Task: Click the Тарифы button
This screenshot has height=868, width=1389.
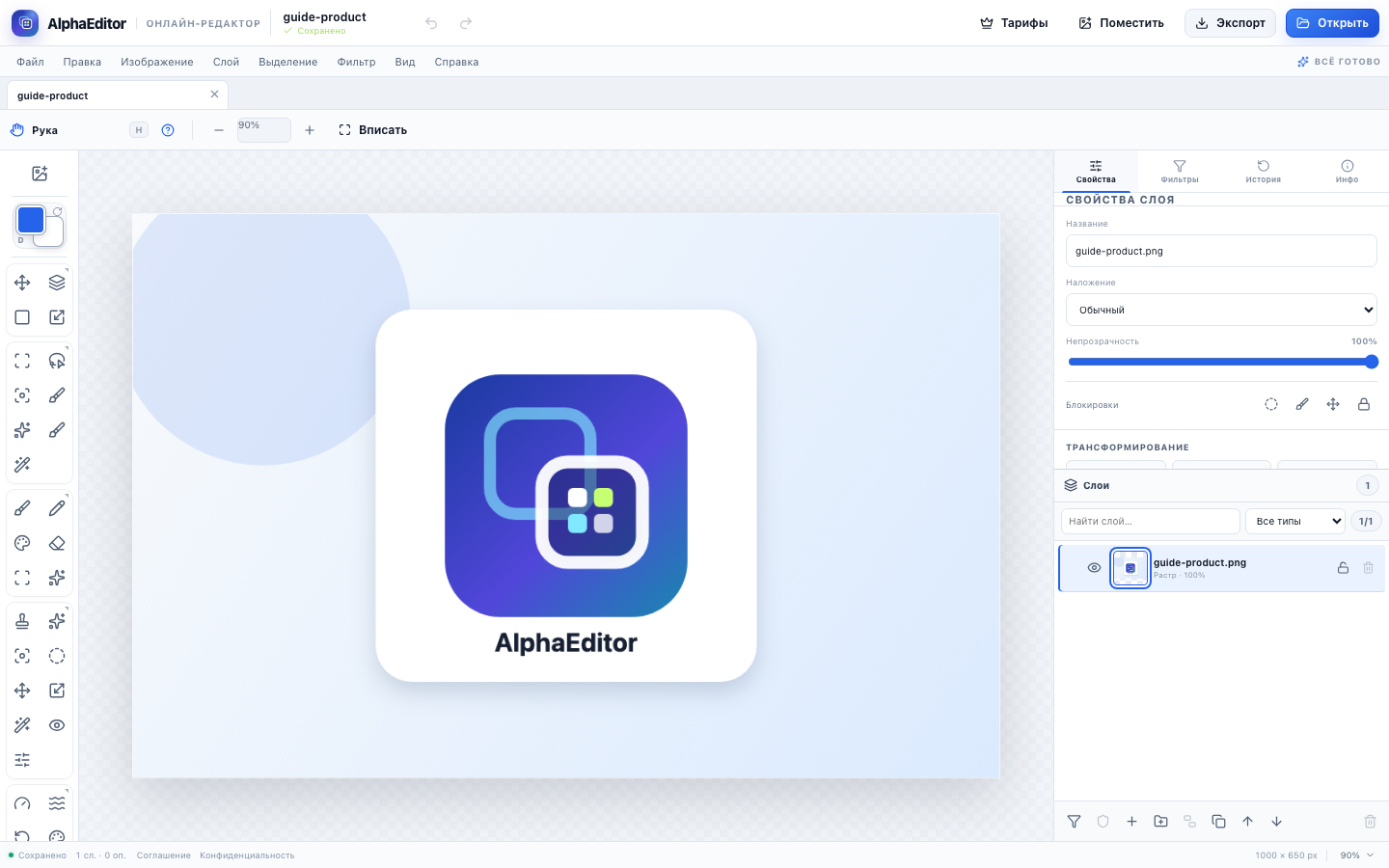Action: coord(1014,23)
